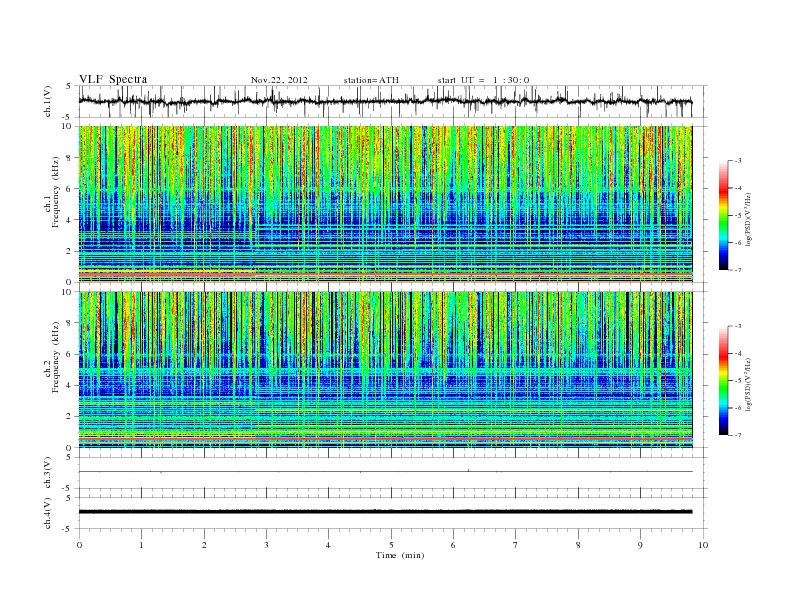Click the "VLF Spectra" plot title

[113, 79]
